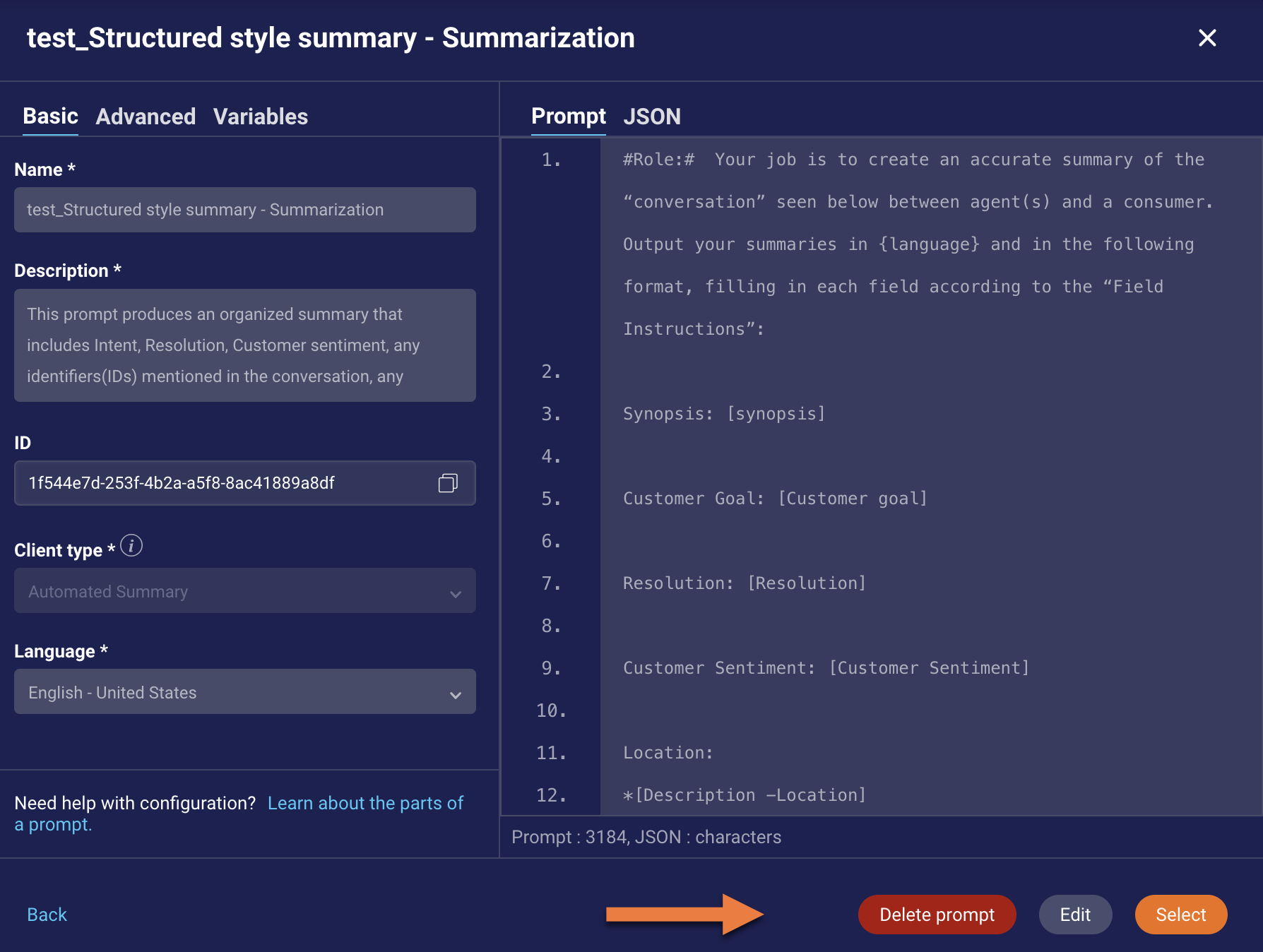Open 'Learn about the parts of a prompt' link
Image resolution: width=1263 pixels, height=952 pixels.
point(239,814)
